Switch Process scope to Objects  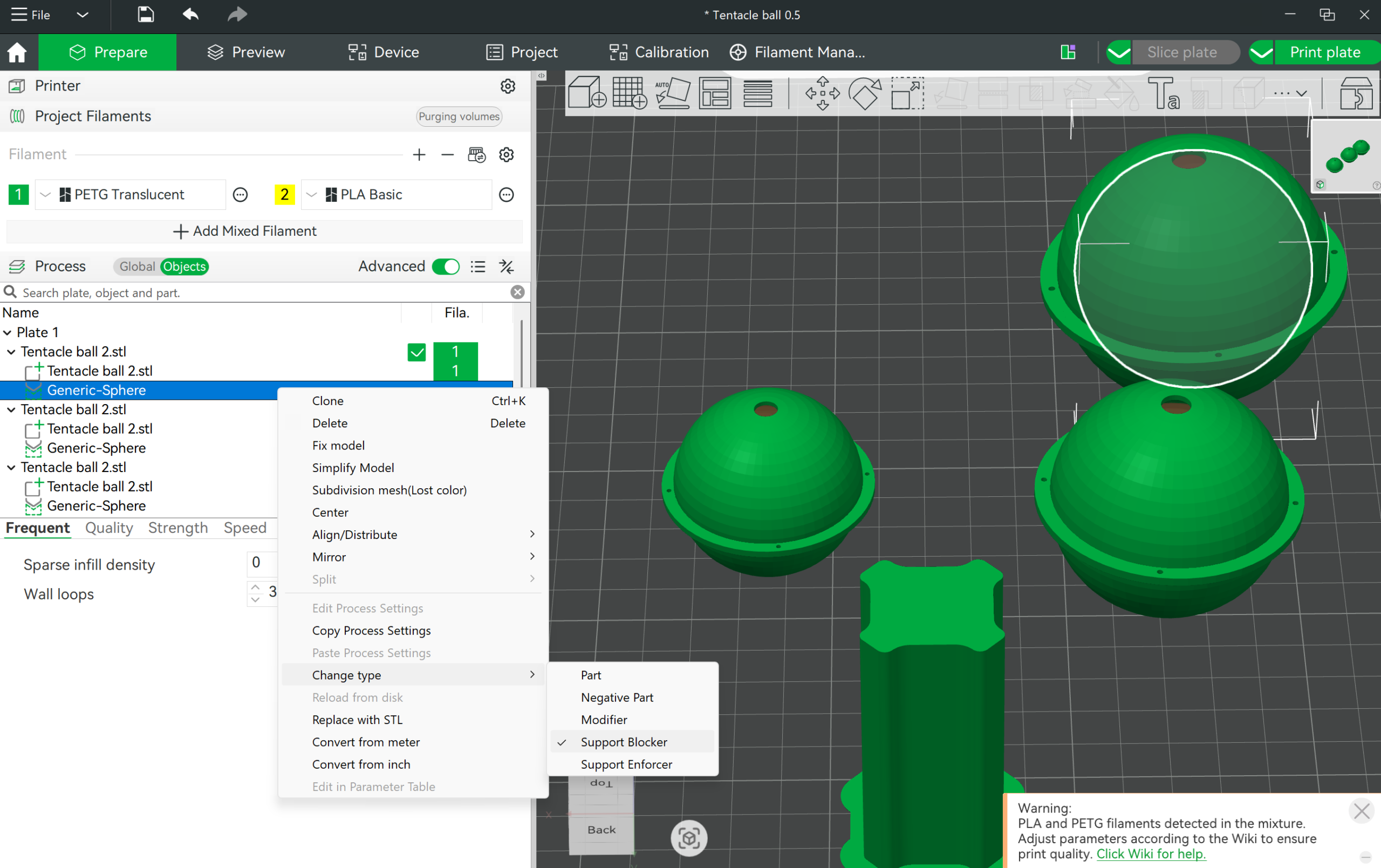pyautogui.click(x=184, y=266)
